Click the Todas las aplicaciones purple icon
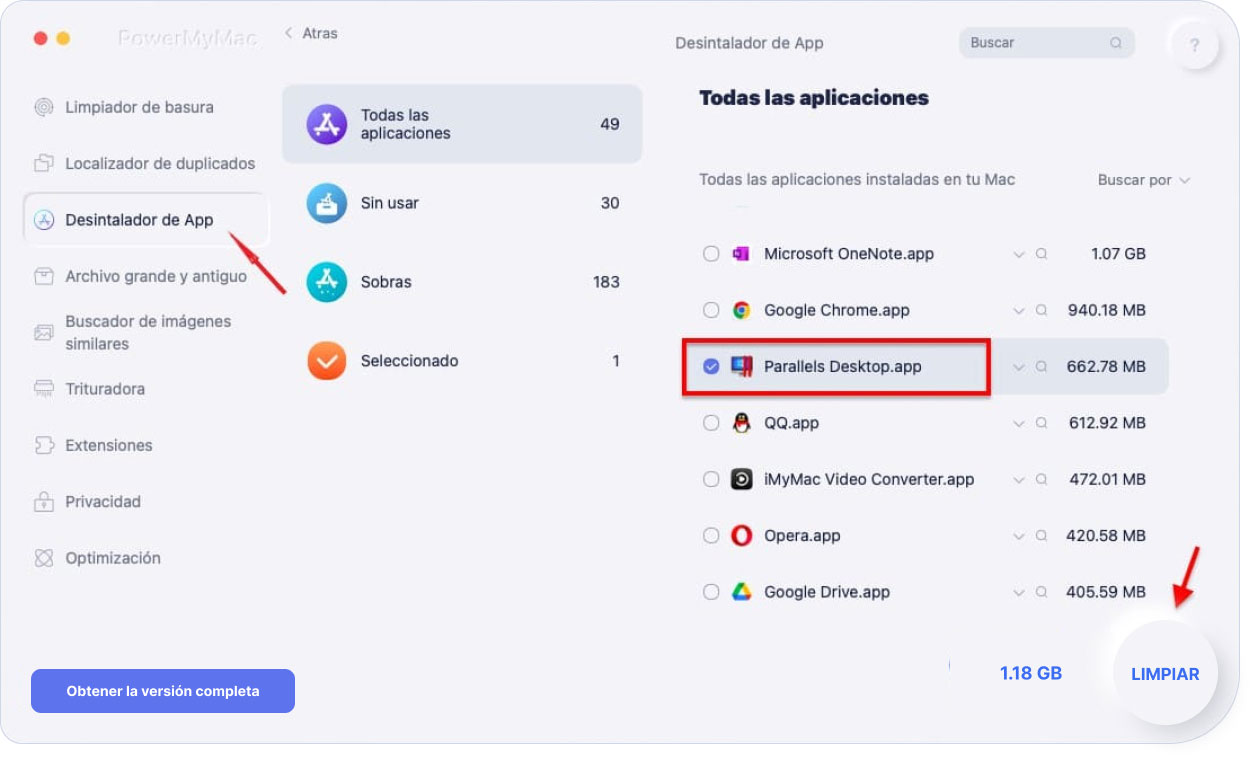Viewport: 1253px width, 760px height. [326, 124]
